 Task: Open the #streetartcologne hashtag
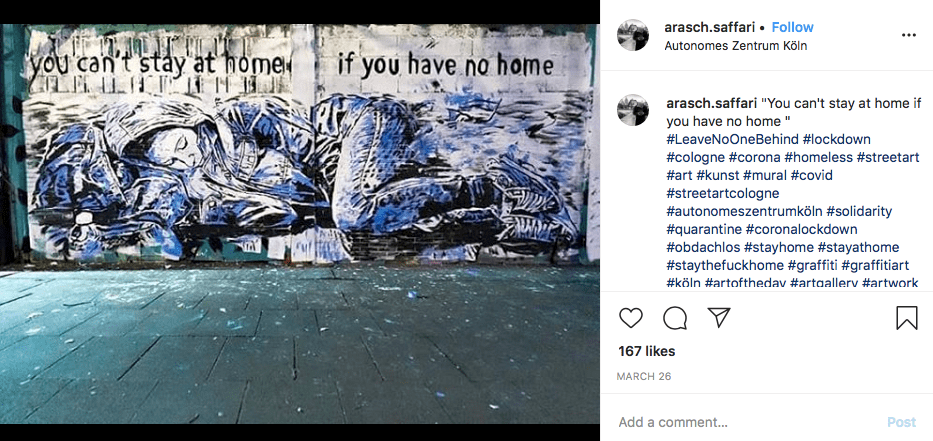click(x=723, y=193)
